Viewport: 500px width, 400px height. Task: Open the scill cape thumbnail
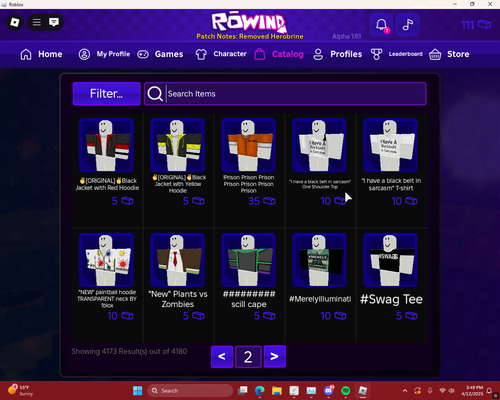coord(248,260)
